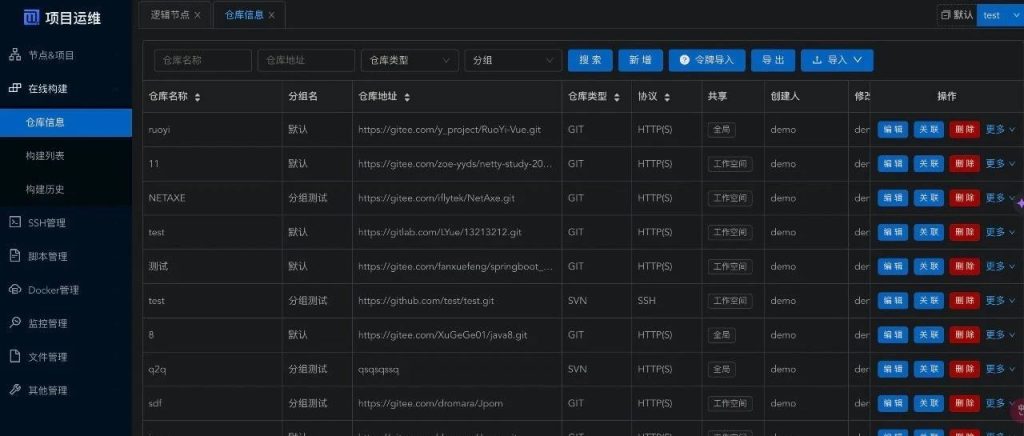Click the question mark icon on 令牌导入
The height and width of the screenshot is (436, 1024).
[685, 60]
